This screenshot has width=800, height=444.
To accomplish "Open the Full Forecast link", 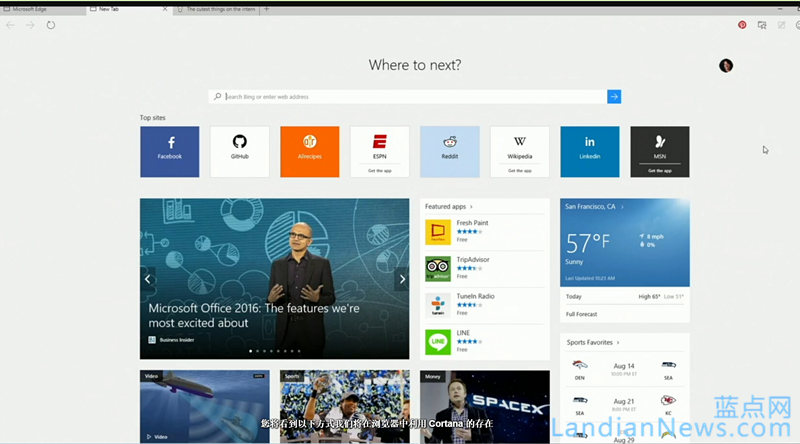I will pyautogui.click(x=581, y=314).
